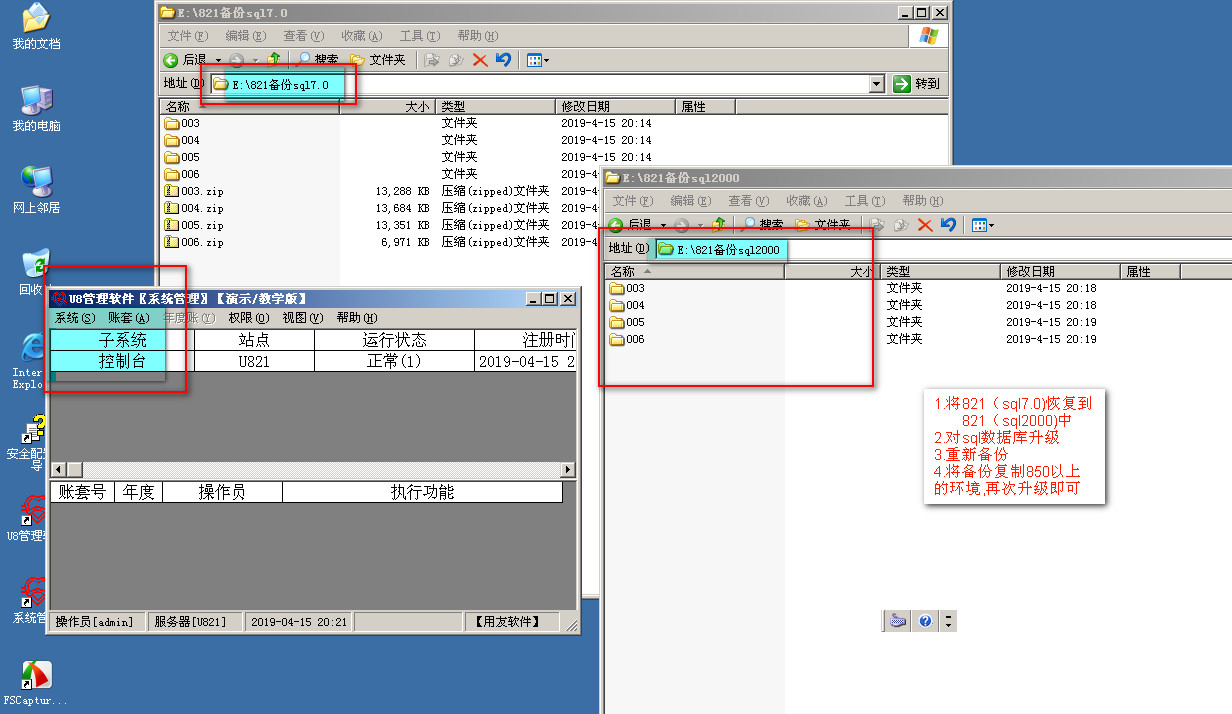The image size is (1232, 714).
Task: Click the up-folder icon in sql7.0 window
Action: pos(273,60)
